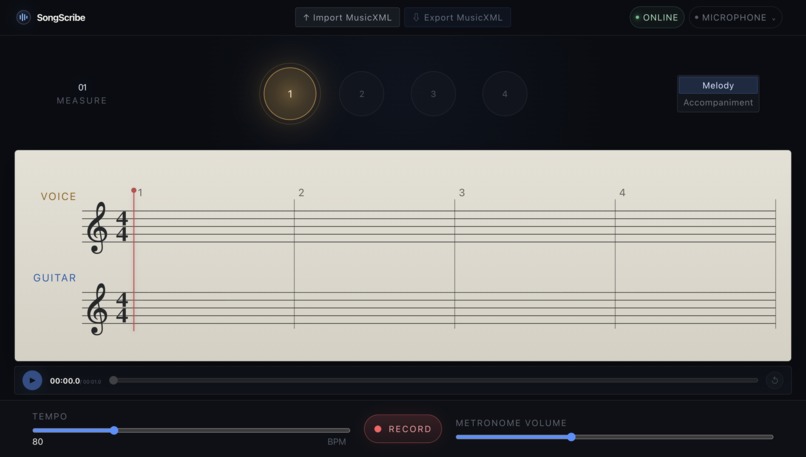Click the BPM unit label

tap(337, 442)
